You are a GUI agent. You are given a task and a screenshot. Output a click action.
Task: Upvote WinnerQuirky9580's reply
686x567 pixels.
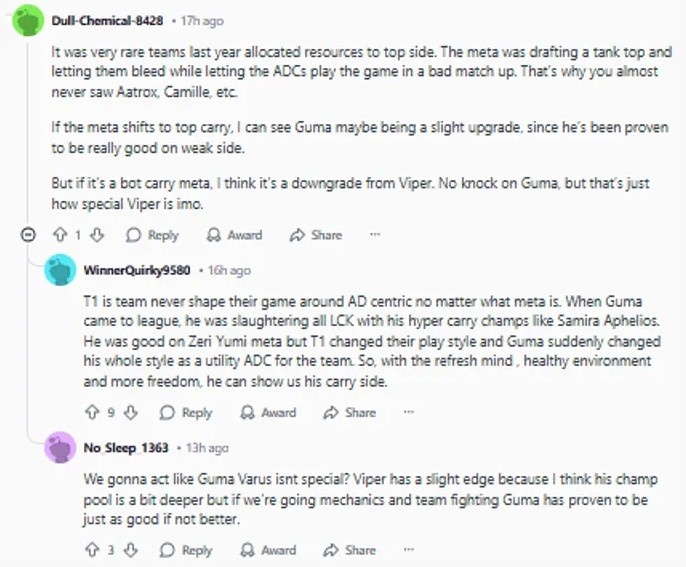[92, 412]
